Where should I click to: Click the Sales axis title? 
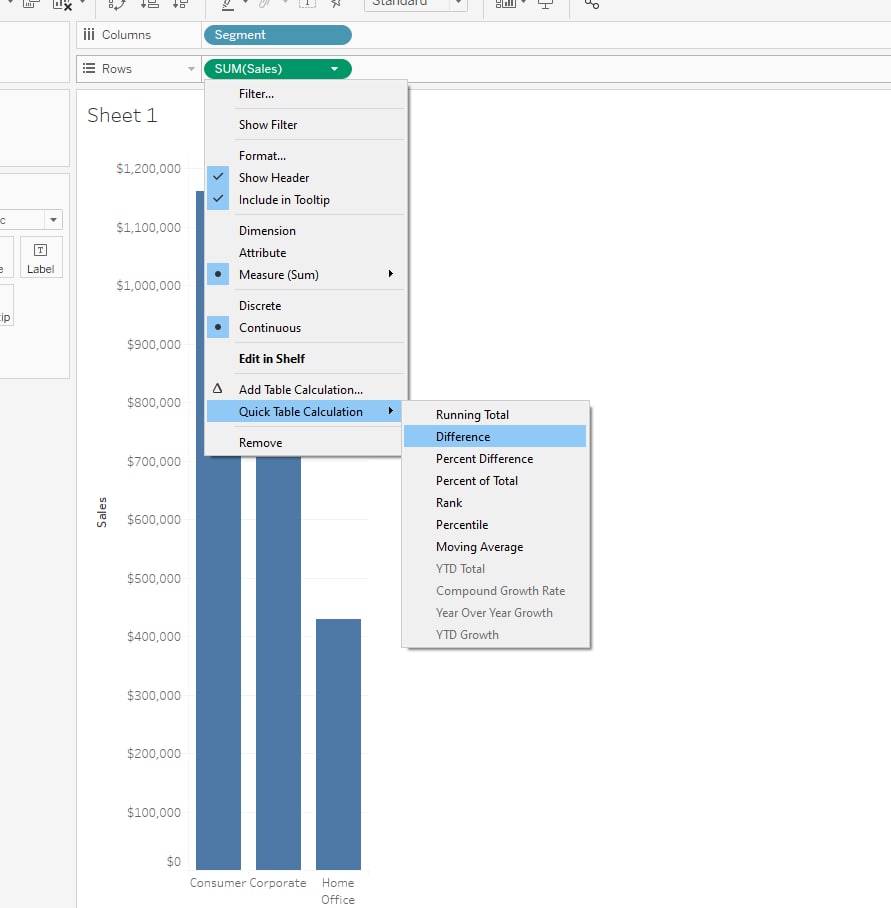[102, 512]
